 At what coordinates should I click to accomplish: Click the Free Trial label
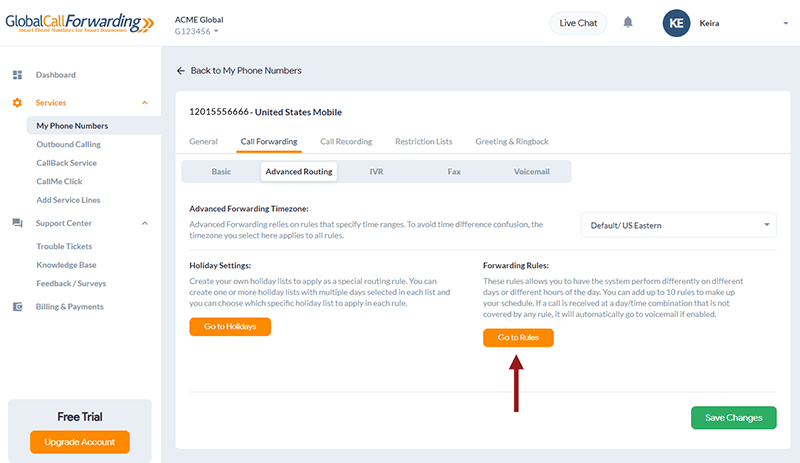click(80, 417)
